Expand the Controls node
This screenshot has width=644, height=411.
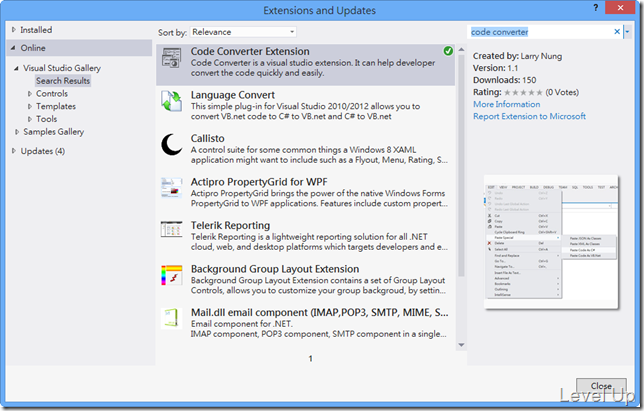[x=30, y=94]
